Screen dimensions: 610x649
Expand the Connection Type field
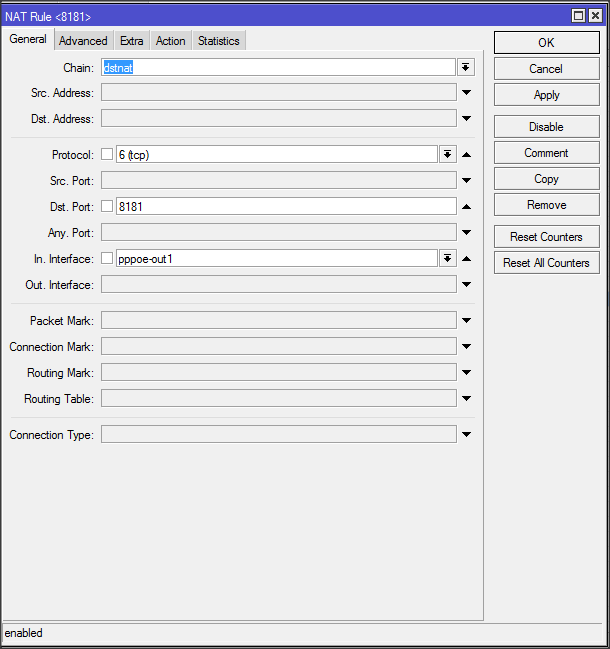point(466,435)
